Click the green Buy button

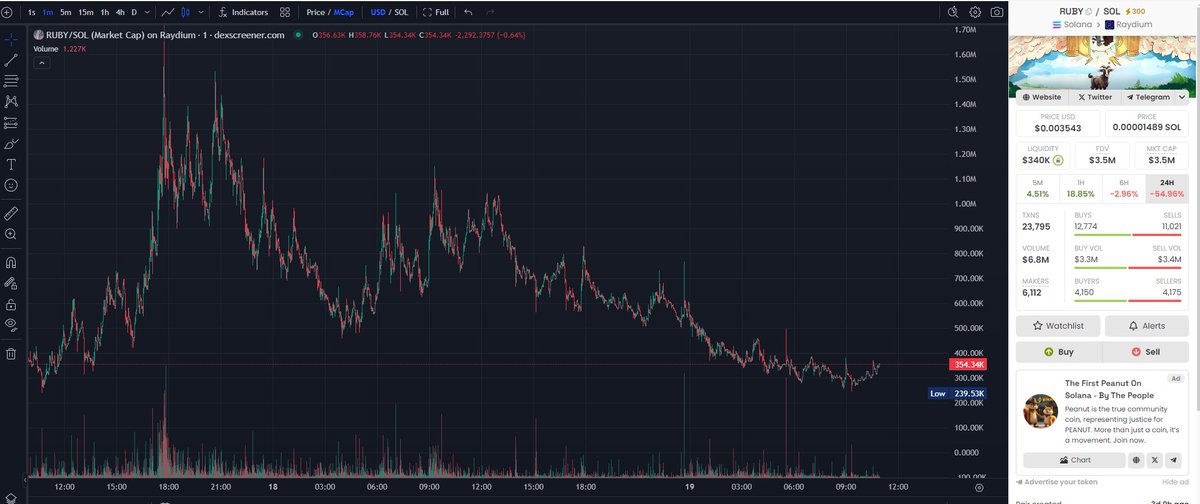(1059, 352)
